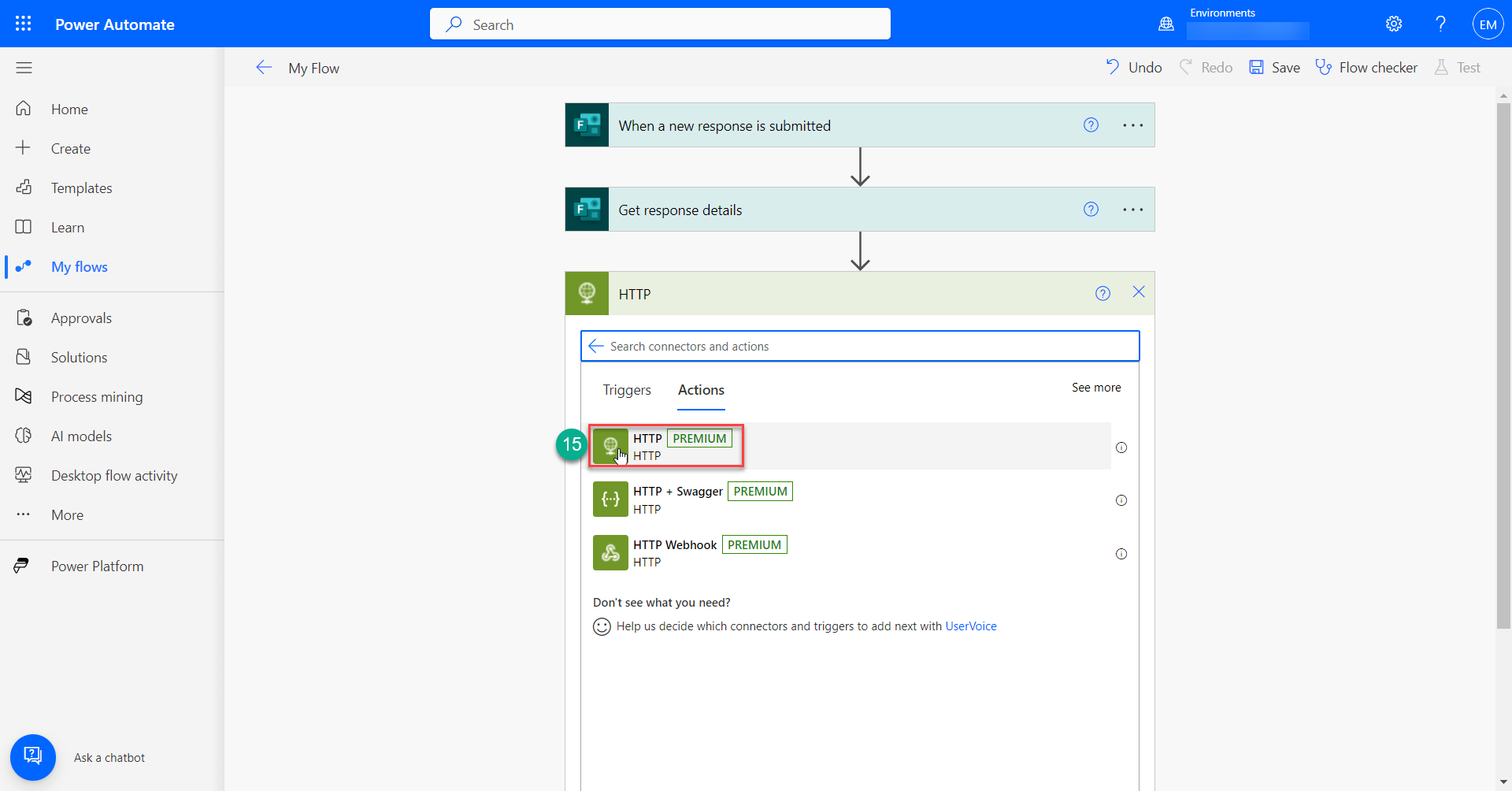The height and width of the screenshot is (791, 1512).
Task: Click Forms icon on trigger step
Action: pos(587,125)
